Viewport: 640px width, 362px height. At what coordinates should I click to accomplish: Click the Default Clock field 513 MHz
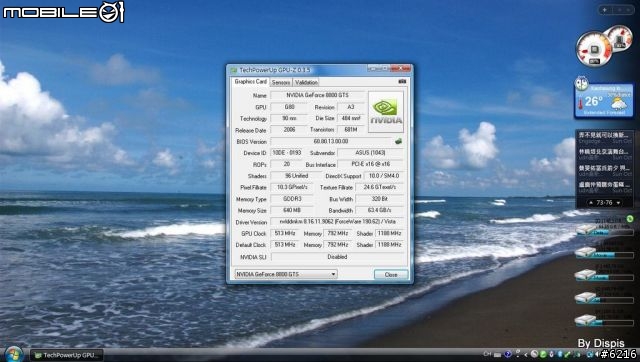[x=285, y=245]
